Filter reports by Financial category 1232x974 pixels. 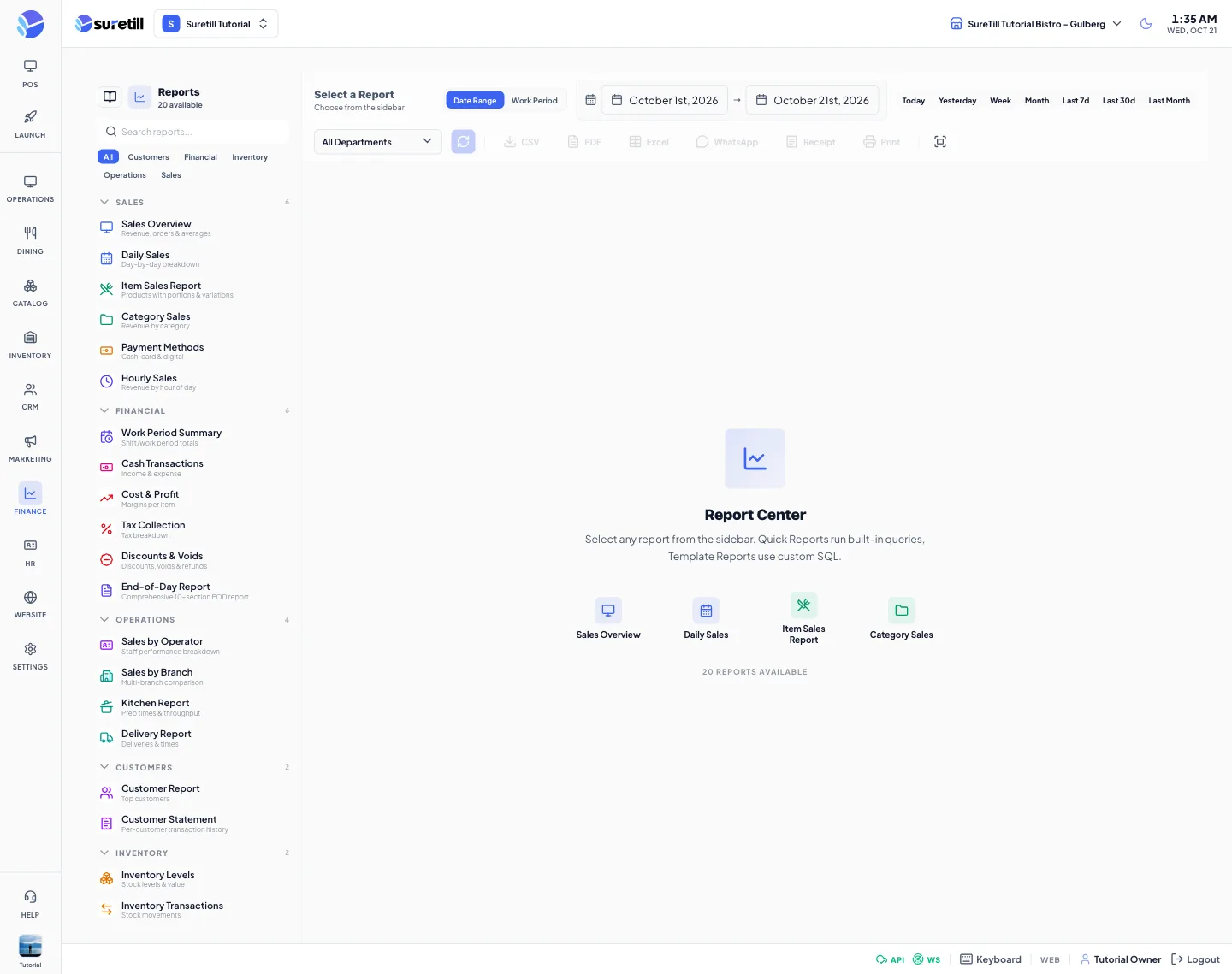click(200, 157)
